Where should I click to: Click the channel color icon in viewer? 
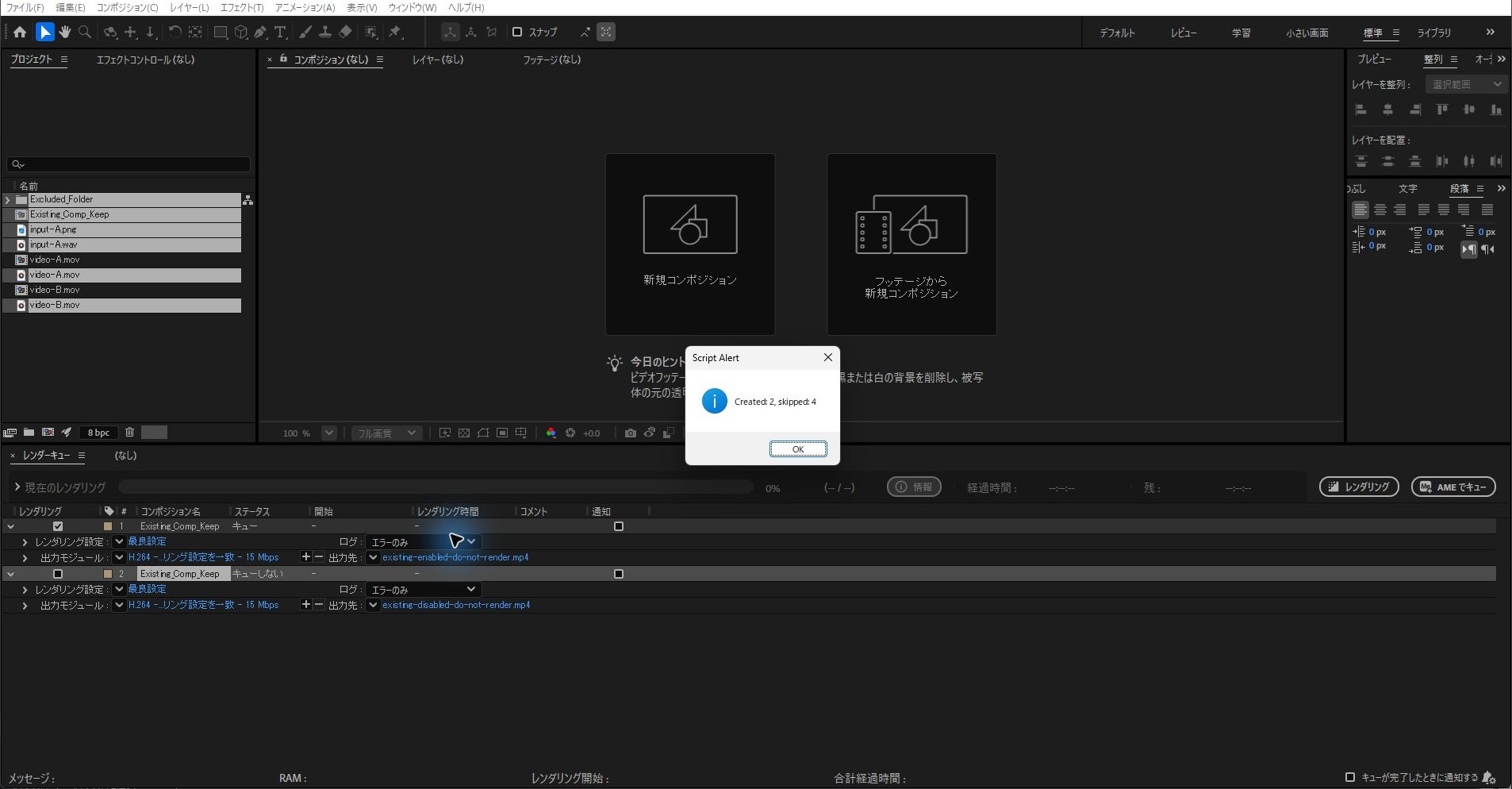551,433
